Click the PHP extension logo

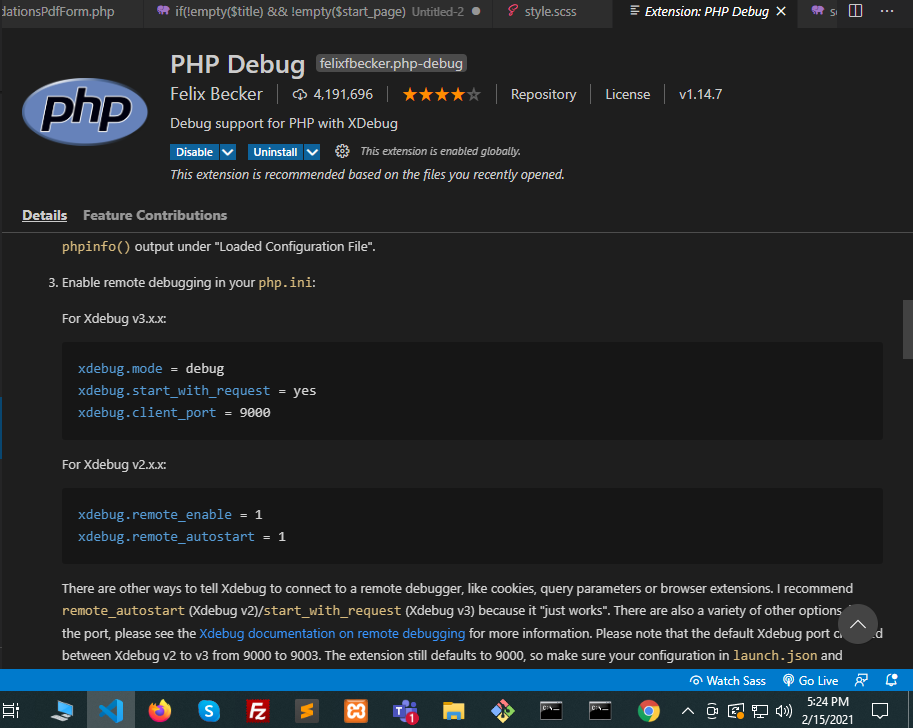tap(85, 112)
